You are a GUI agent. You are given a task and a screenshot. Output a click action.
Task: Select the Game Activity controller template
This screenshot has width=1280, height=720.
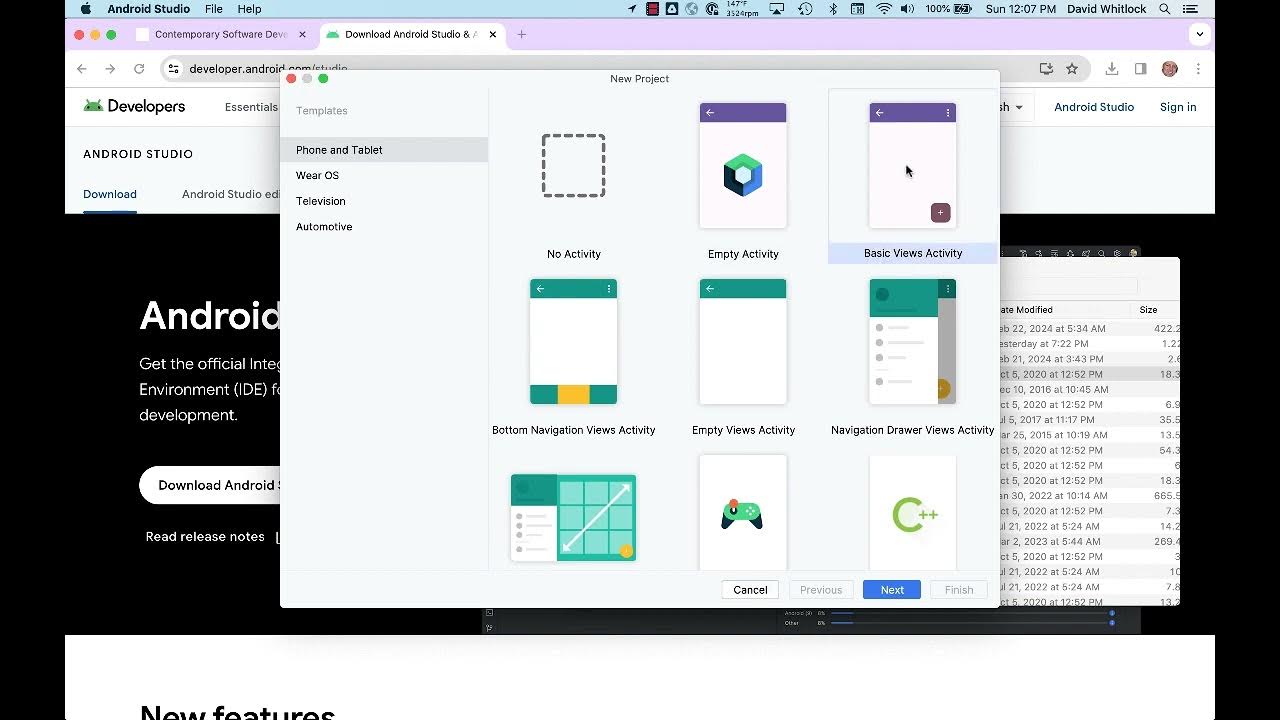(743, 513)
